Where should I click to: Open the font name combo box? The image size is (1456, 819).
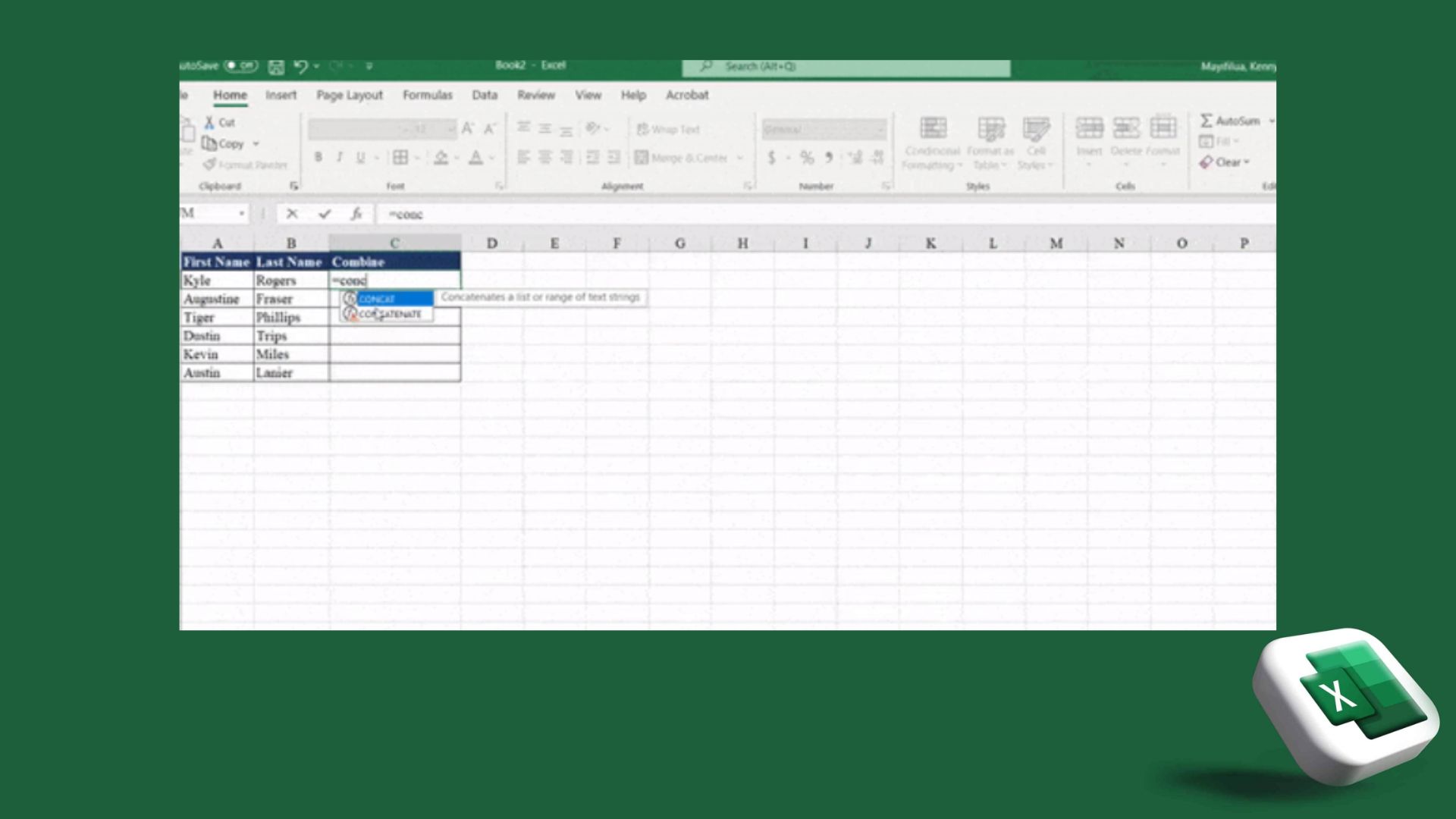click(x=353, y=130)
